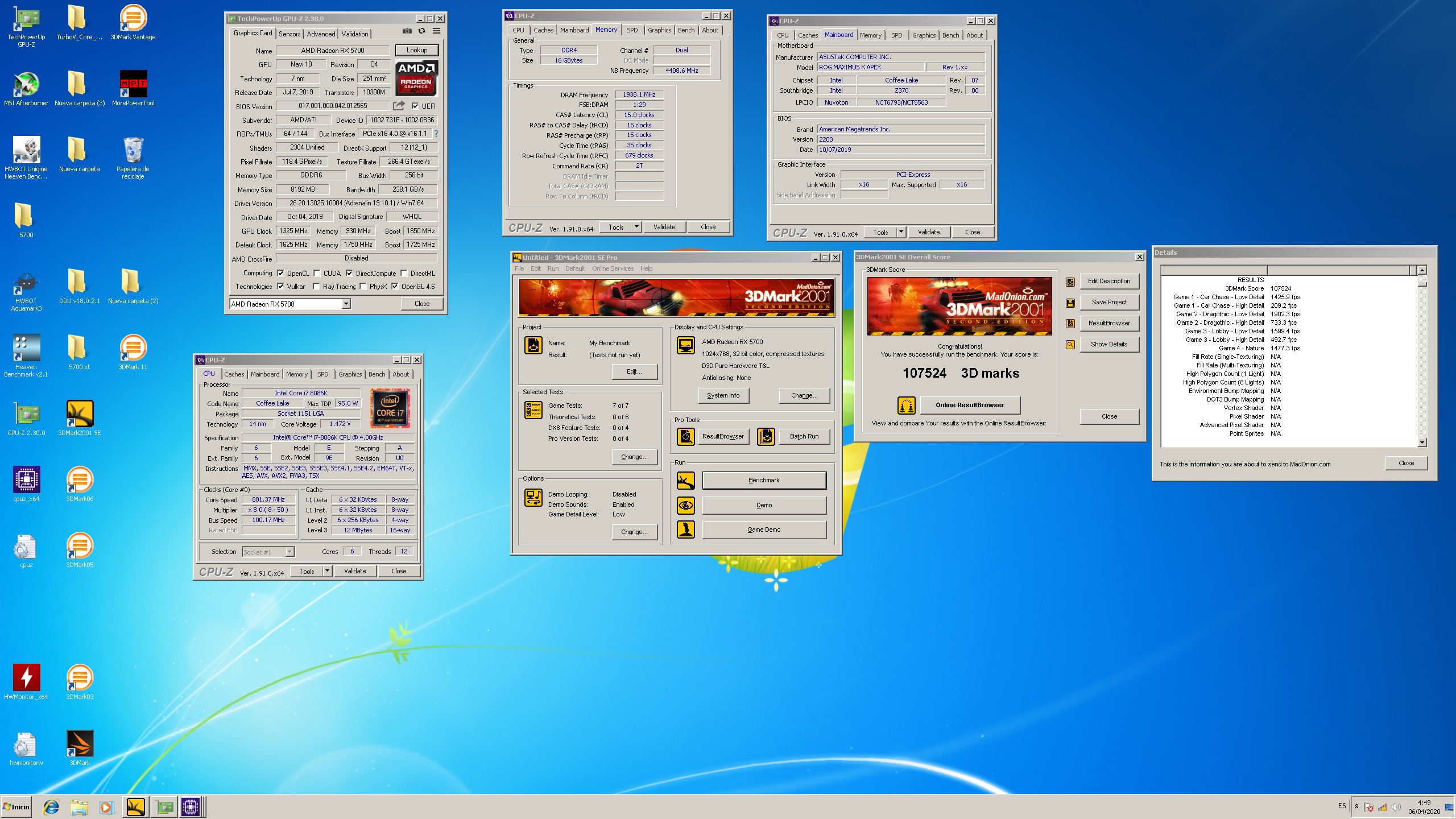Click Change... in Display and CPU Settings

804,395
